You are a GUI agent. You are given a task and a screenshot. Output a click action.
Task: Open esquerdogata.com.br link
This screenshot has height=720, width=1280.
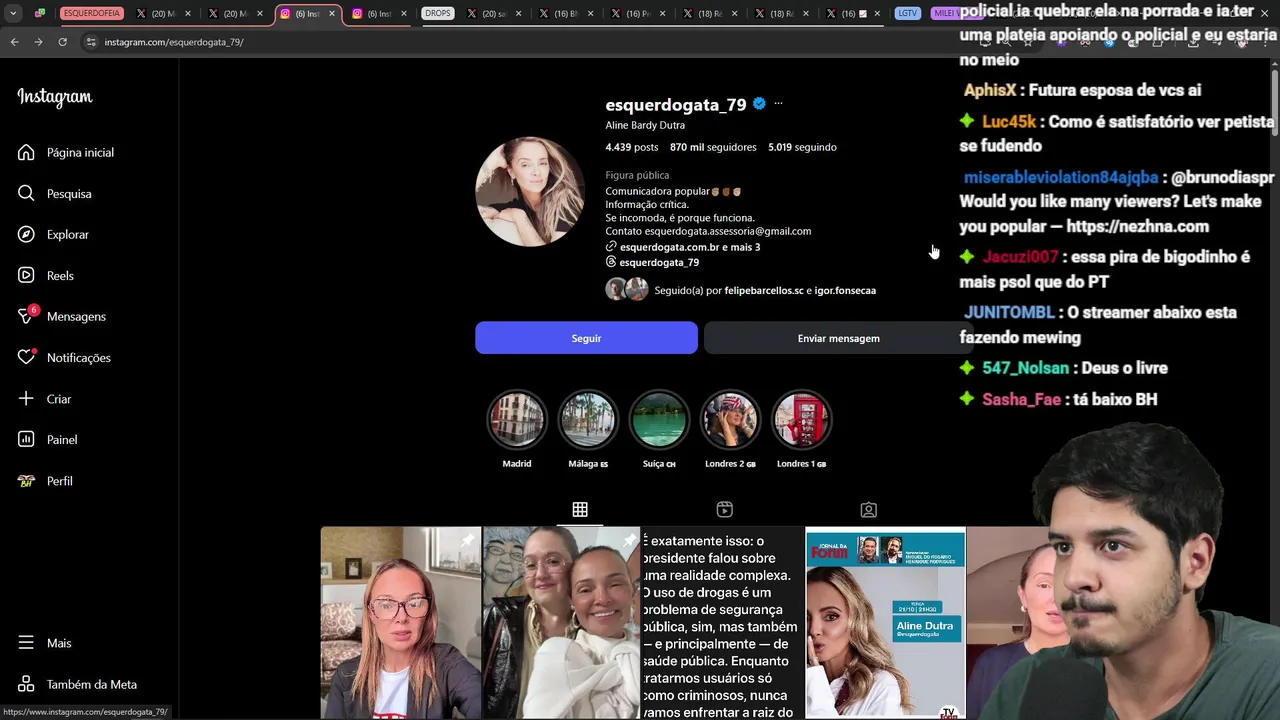682,247
